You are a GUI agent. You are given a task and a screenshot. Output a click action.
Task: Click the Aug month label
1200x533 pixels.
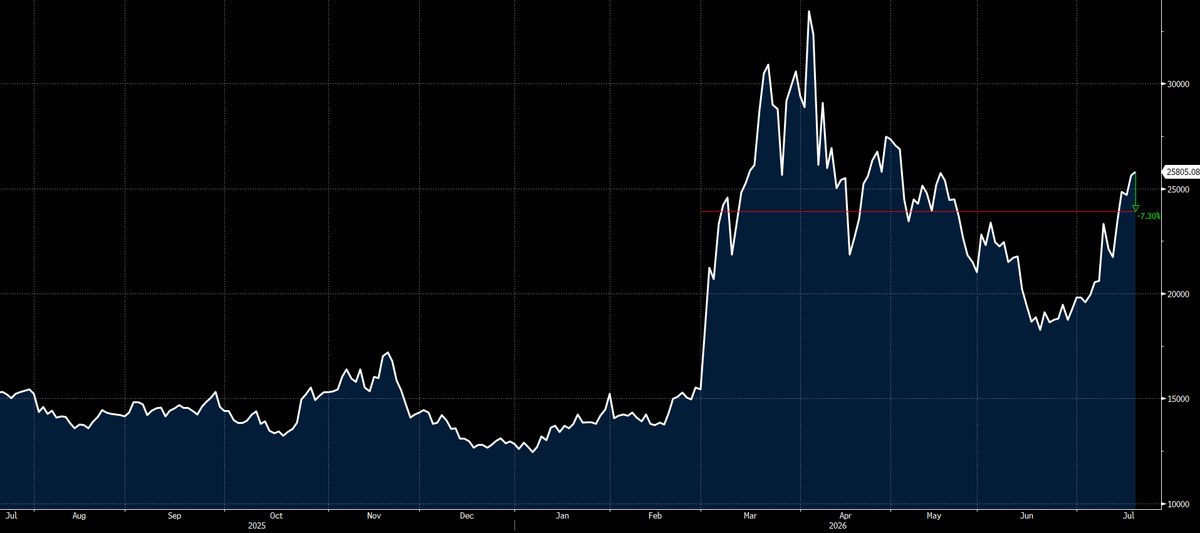(79, 516)
